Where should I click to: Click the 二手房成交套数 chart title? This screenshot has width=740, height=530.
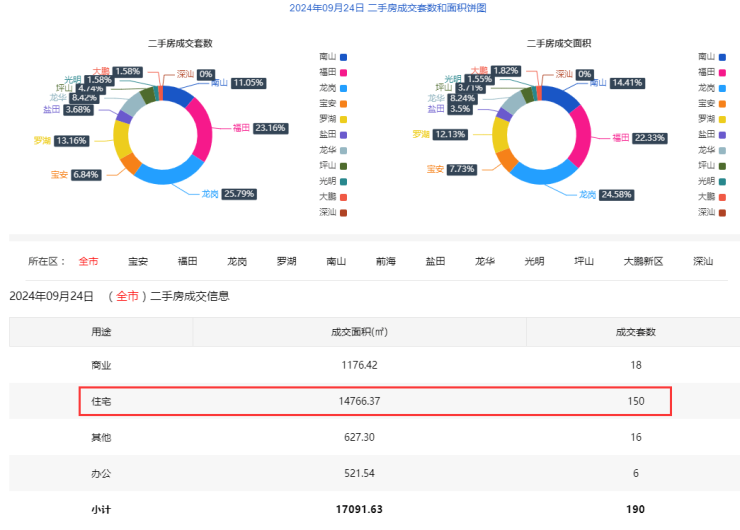[x=180, y=43]
